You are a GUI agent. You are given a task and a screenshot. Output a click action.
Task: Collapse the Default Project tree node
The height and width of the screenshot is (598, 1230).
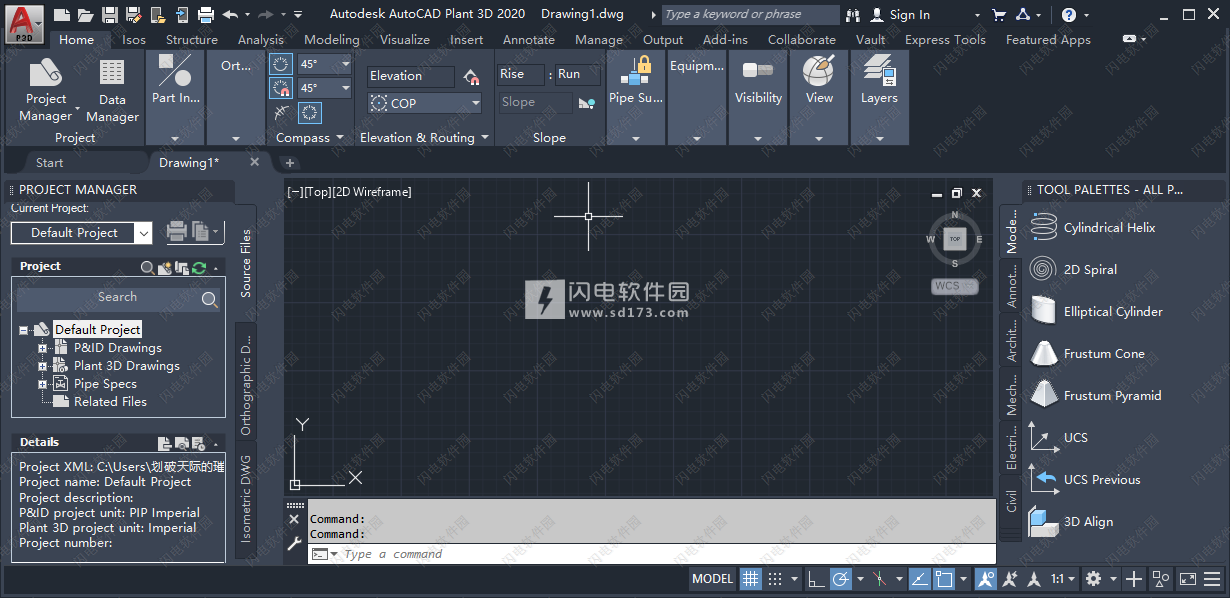tap(23, 330)
